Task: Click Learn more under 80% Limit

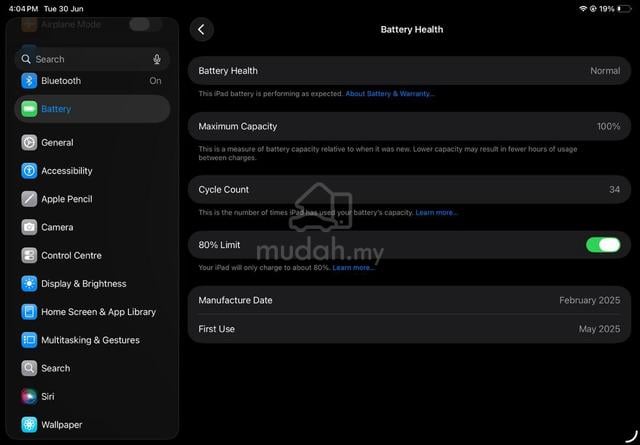Action: [x=353, y=268]
